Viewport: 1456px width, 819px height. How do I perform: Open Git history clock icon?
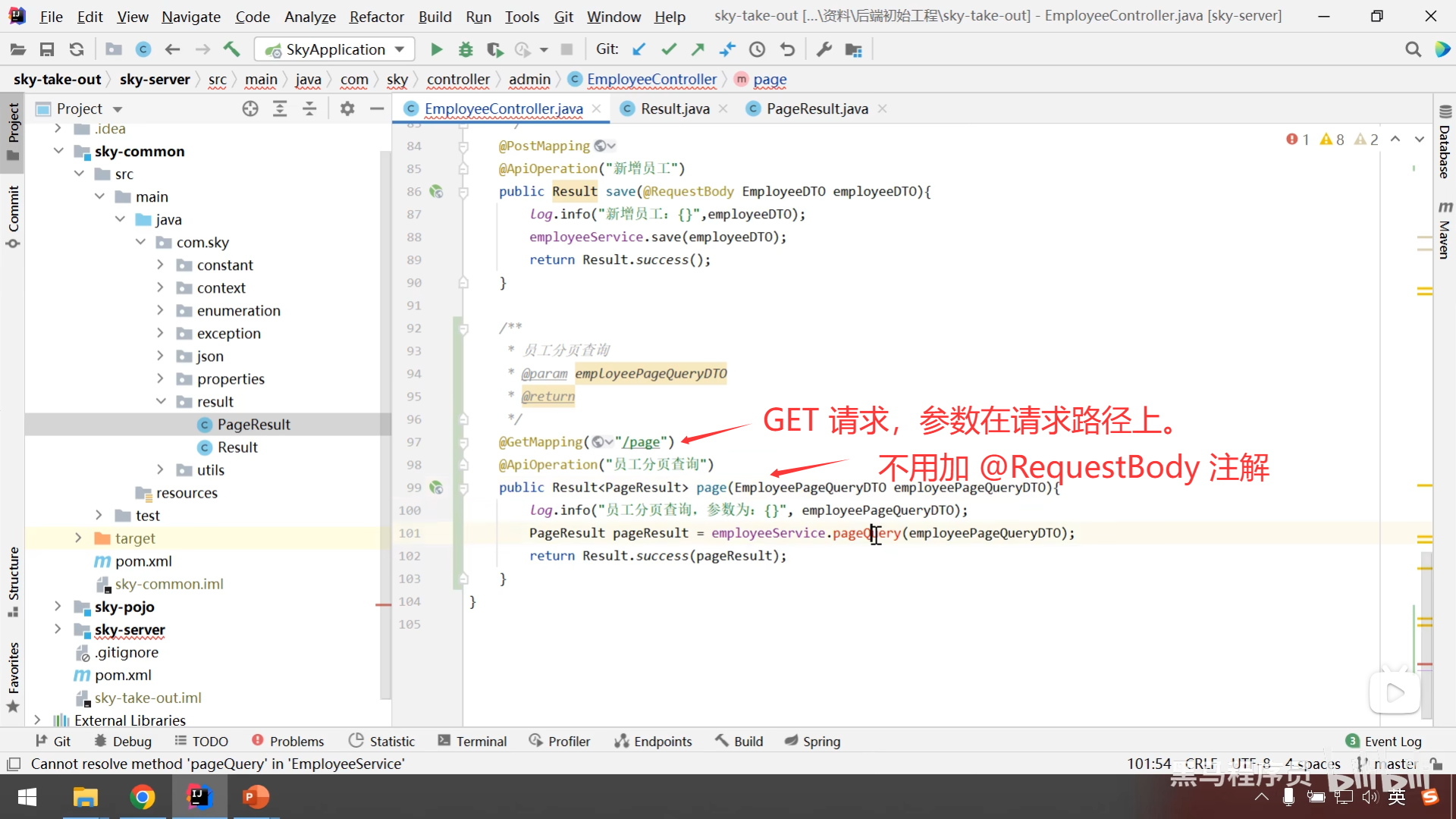click(x=757, y=49)
